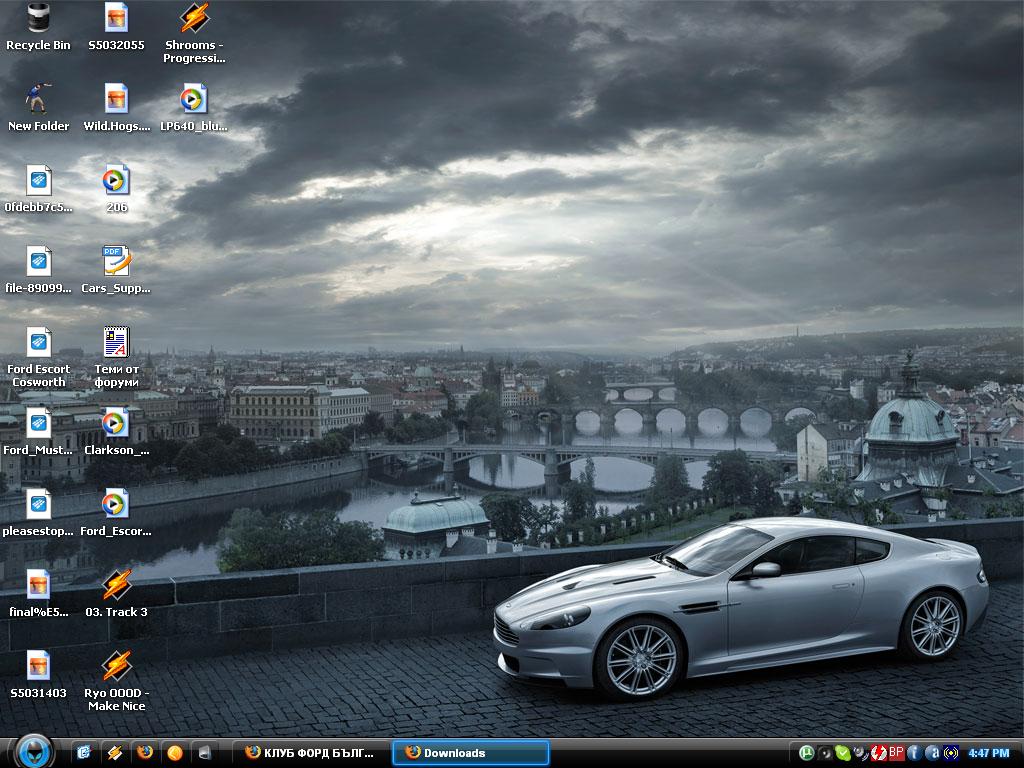Launch Firefox from quick launch bar
Viewport: 1024px width, 768px height.
point(145,752)
